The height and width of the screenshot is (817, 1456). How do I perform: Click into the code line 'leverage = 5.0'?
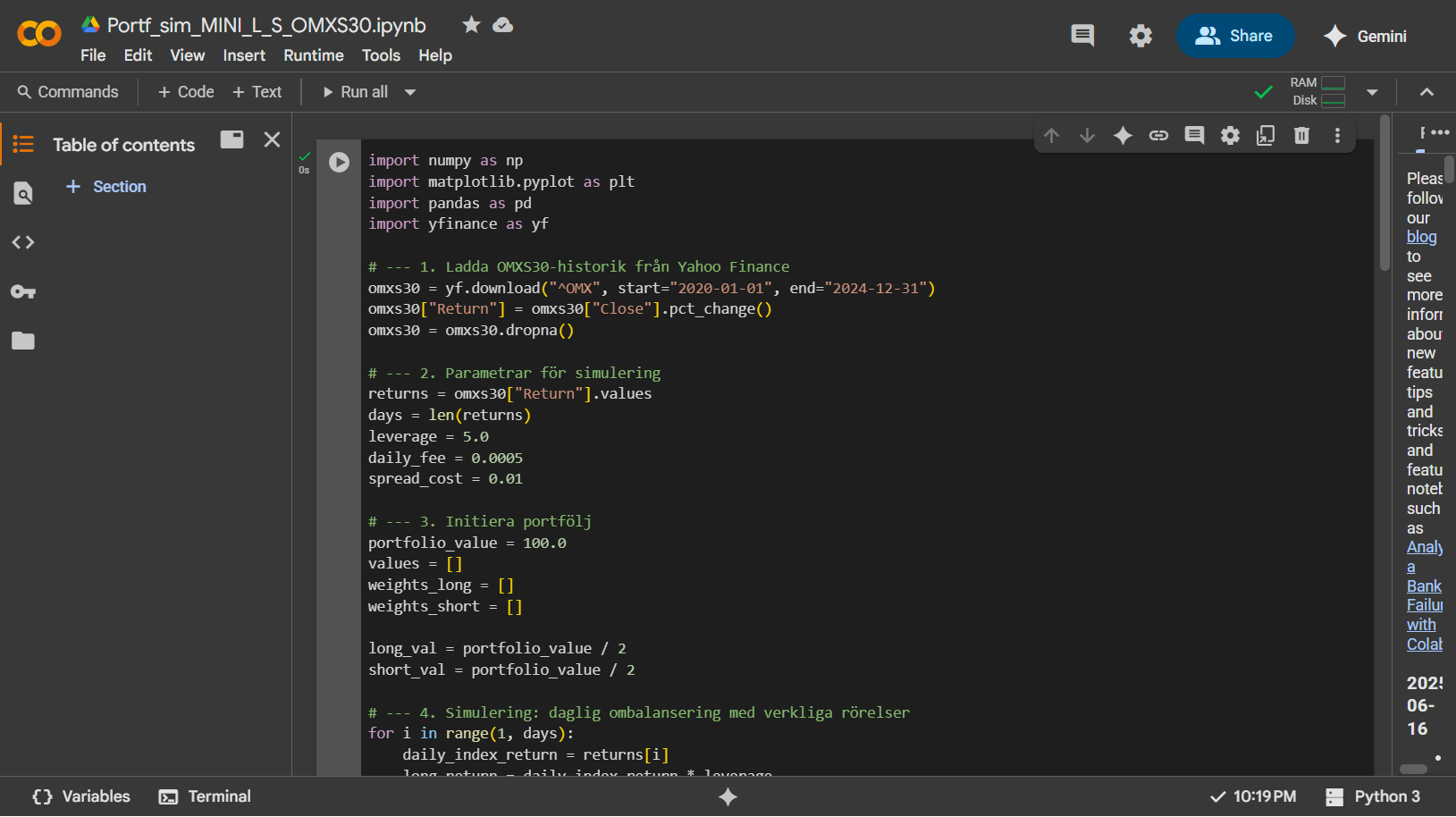pos(428,436)
